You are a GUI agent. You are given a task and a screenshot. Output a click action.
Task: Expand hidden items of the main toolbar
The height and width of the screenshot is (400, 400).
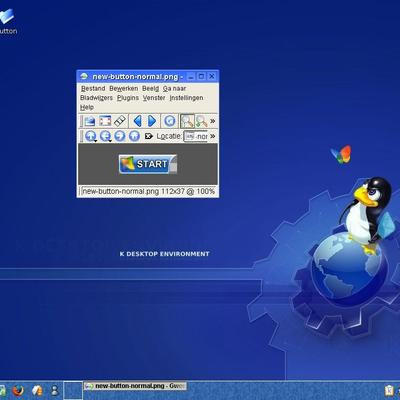(213, 121)
